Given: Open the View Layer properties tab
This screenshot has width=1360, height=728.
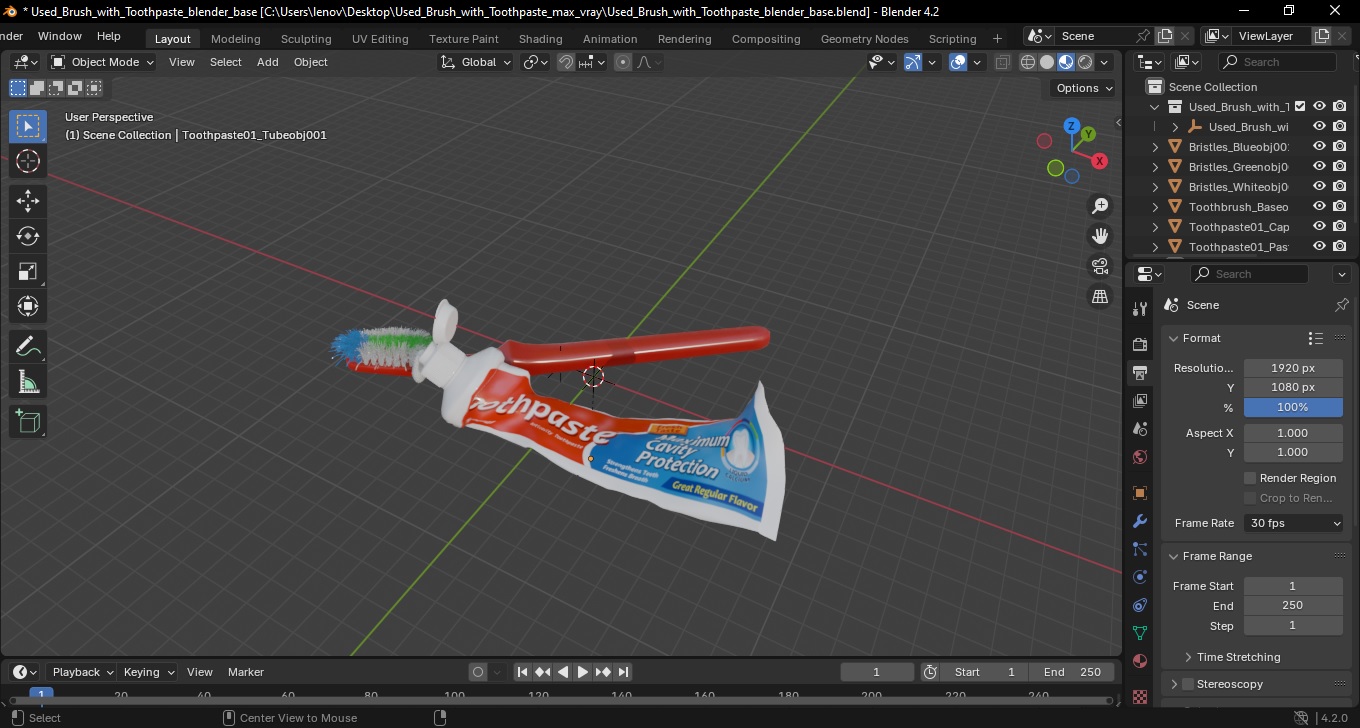Looking at the screenshot, I should coord(1139,401).
